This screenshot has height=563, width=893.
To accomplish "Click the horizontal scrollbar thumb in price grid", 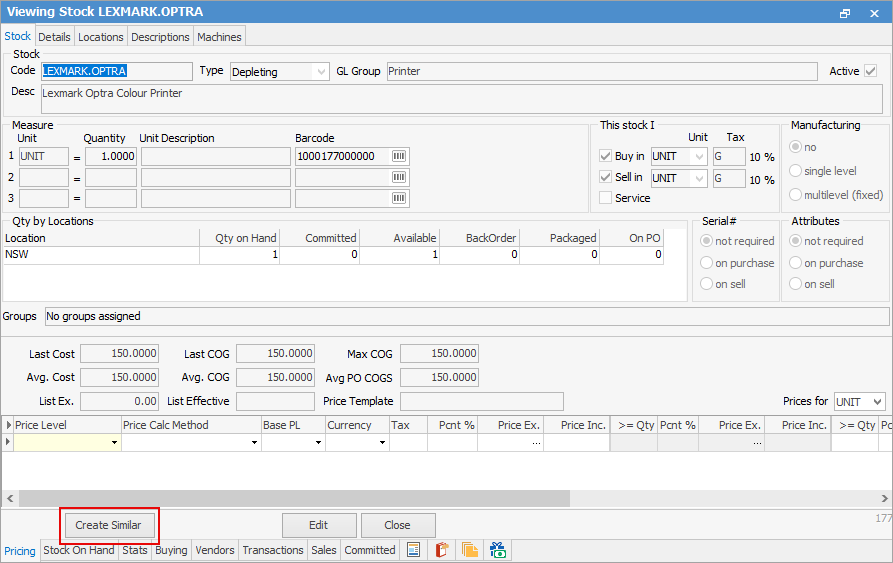I will pos(294,498).
